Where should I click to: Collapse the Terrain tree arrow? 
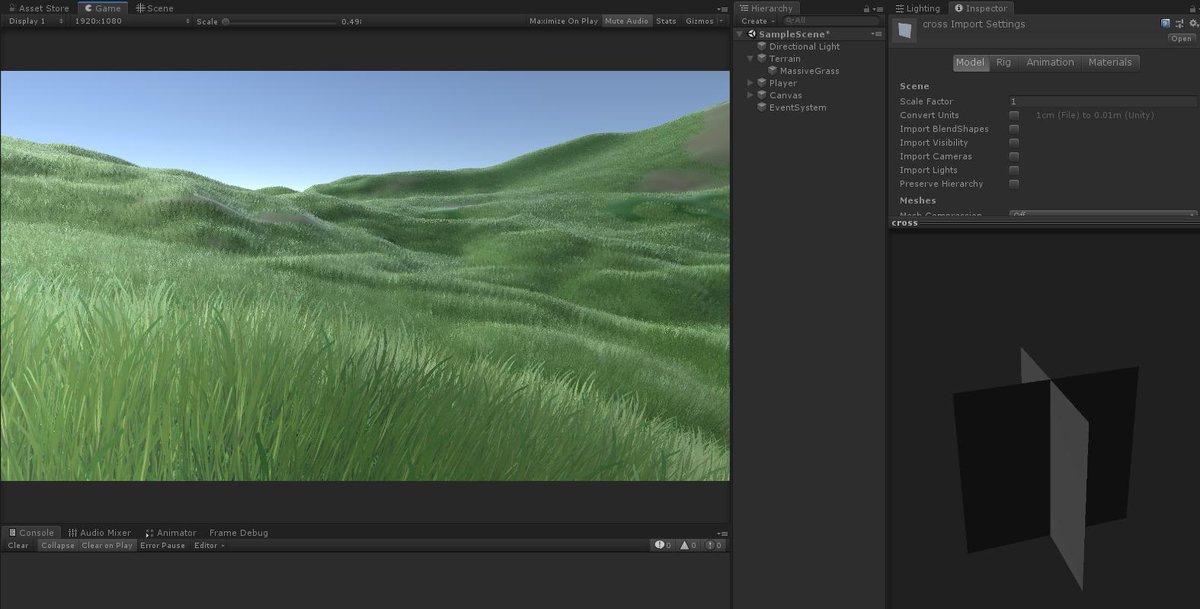pos(750,59)
